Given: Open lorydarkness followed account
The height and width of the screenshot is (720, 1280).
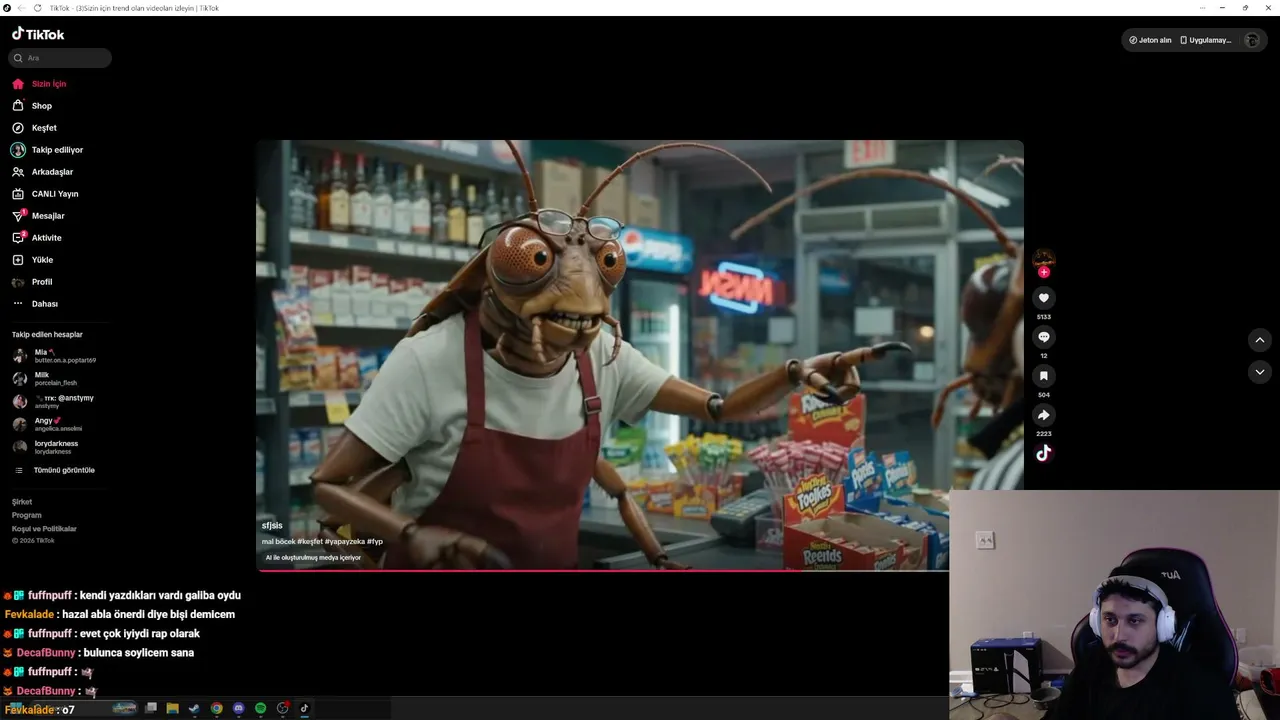Looking at the screenshot, I should (x=46, y=447).
